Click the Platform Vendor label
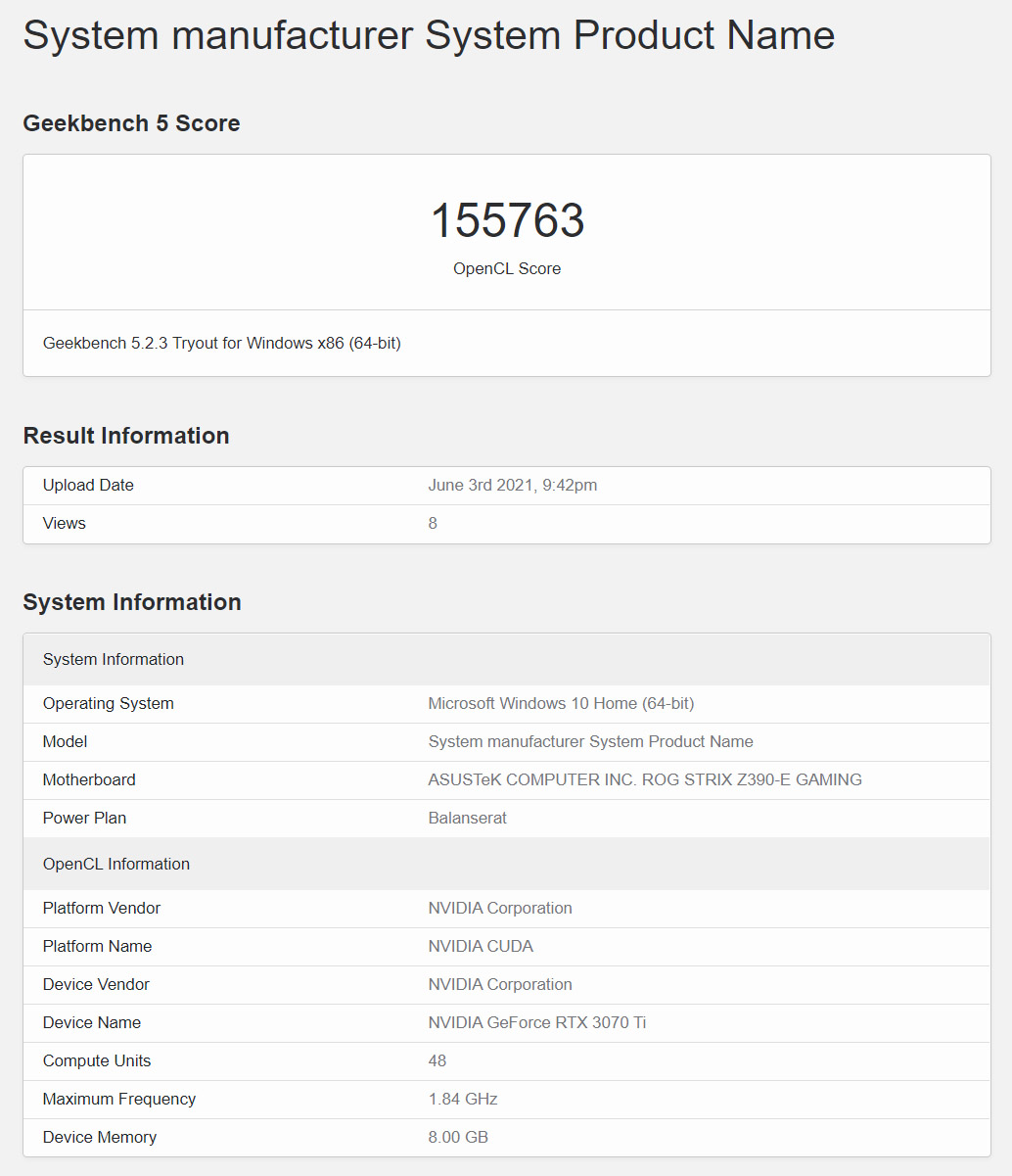This screenshot has height=1176, width=1012. pyautogui.click(x=102, y=908)
